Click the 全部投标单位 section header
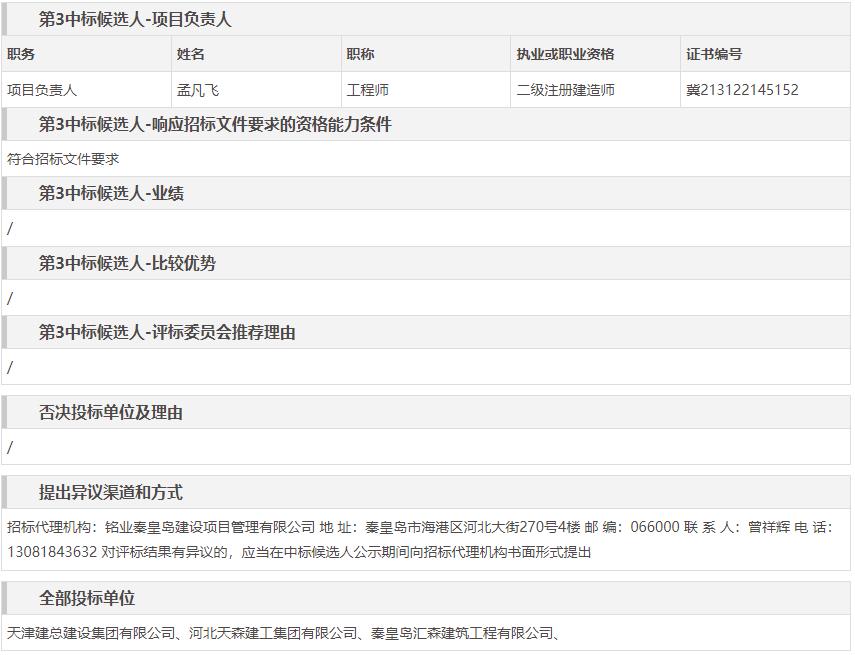Image resolution: width=855 pixels, height=655 pixels. click(87, 599)
